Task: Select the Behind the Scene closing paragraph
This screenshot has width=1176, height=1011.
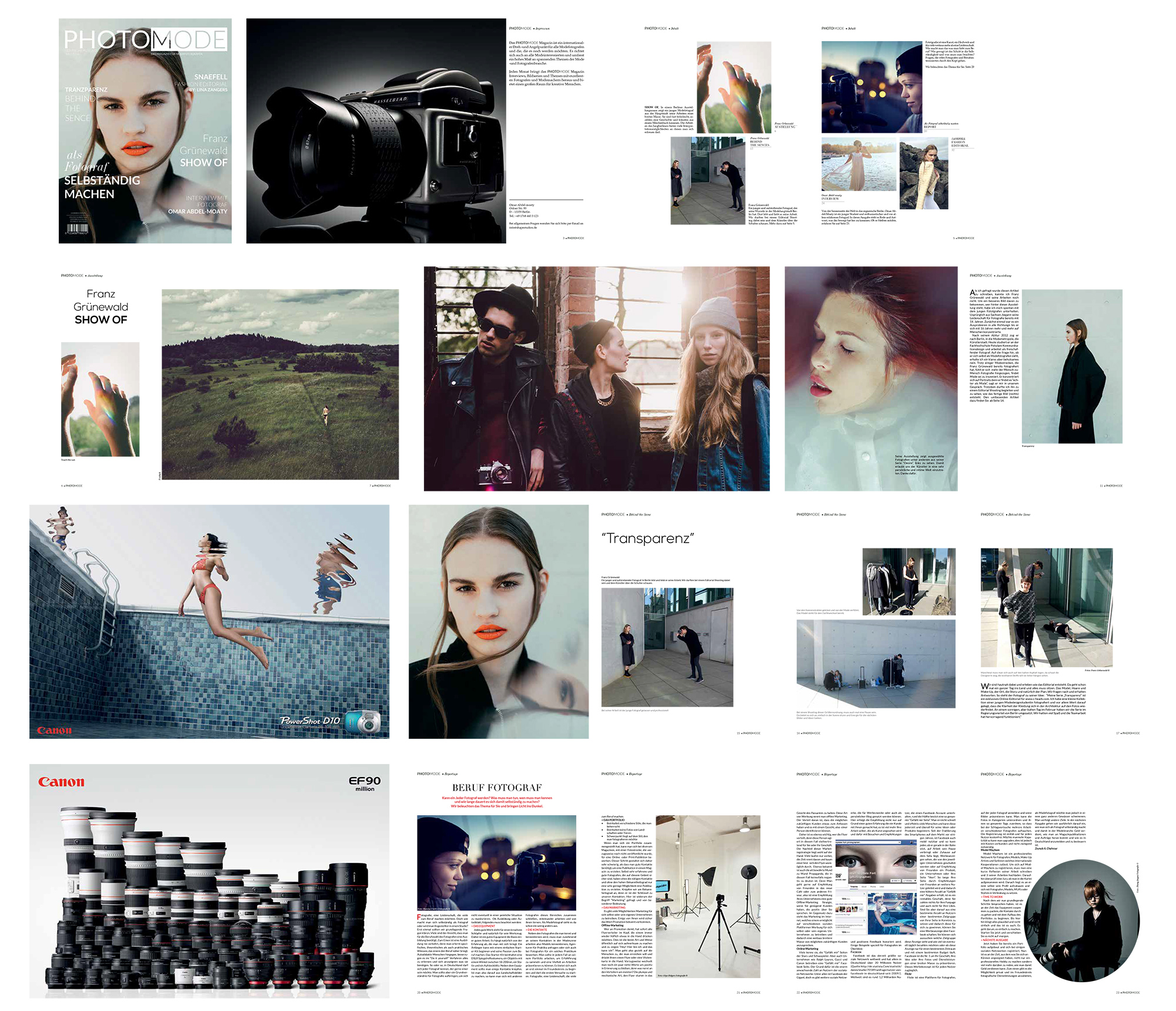Action: [1033, 701]
